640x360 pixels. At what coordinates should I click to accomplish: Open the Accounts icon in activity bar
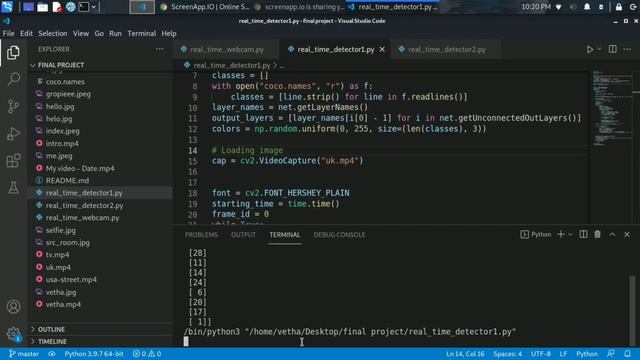tap(13, 306)
